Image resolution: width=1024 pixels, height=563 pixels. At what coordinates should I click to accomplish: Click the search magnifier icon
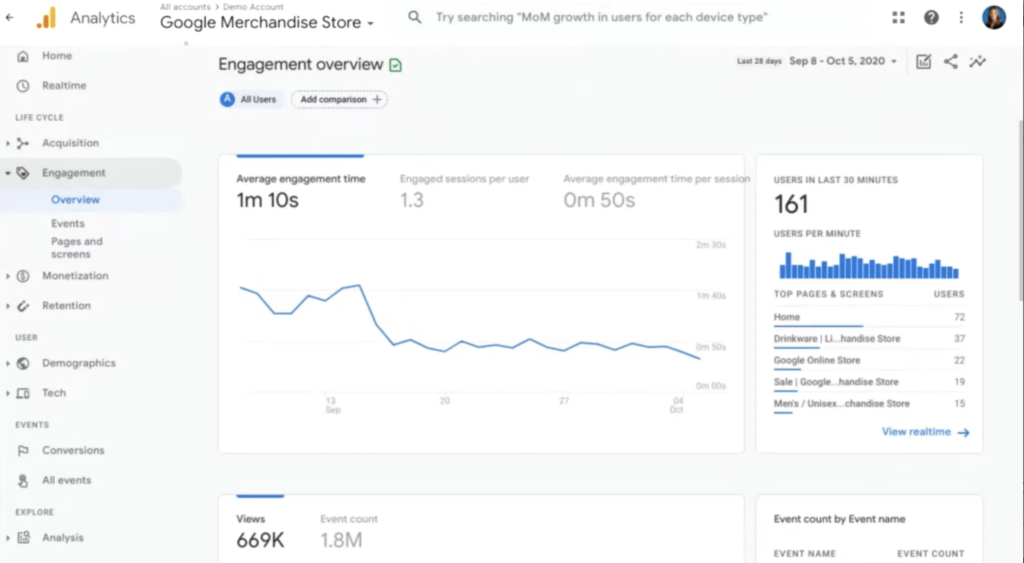coord(415,17)
